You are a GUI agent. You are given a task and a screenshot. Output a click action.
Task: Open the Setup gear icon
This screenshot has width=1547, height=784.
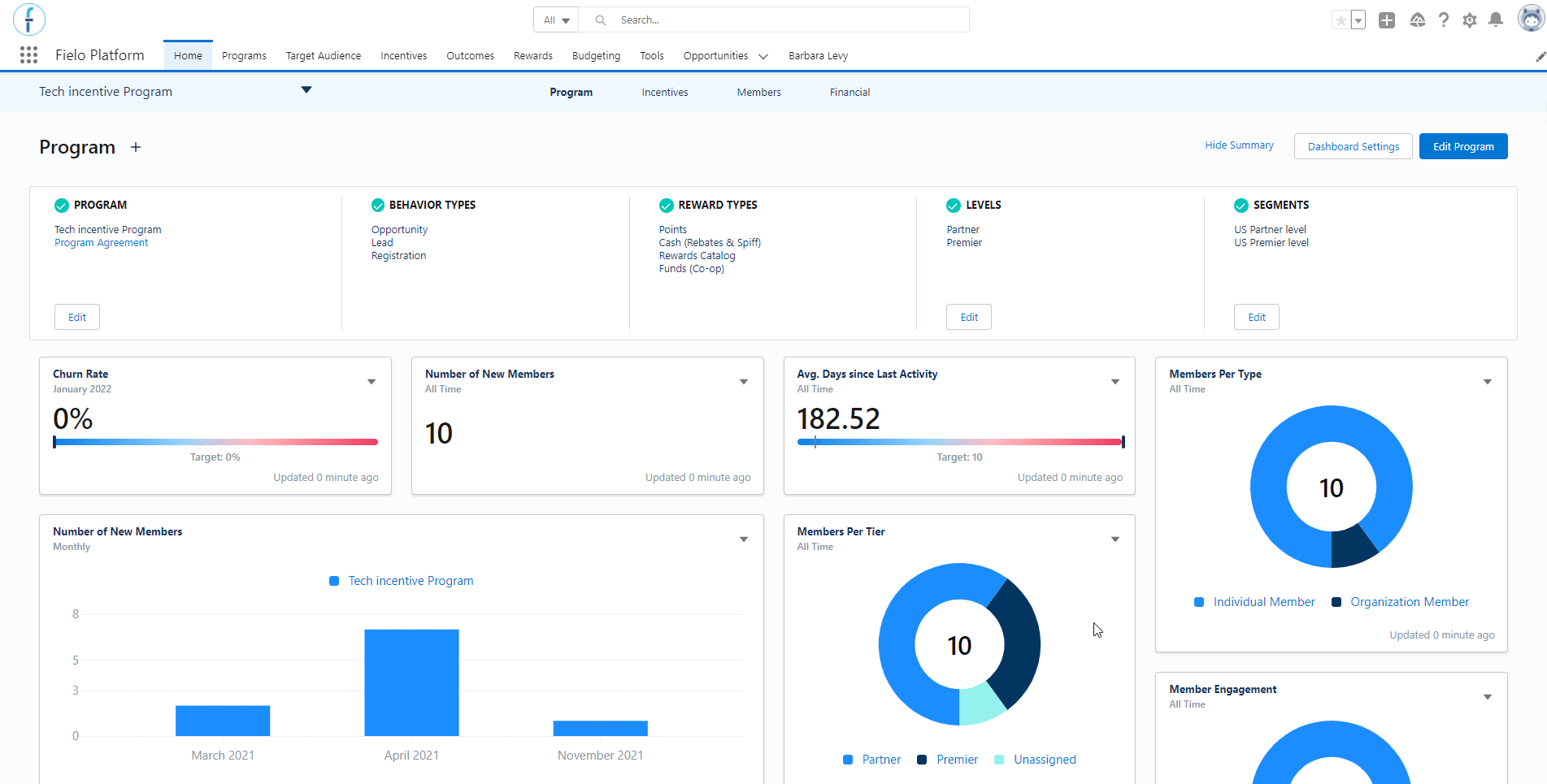1470,20
